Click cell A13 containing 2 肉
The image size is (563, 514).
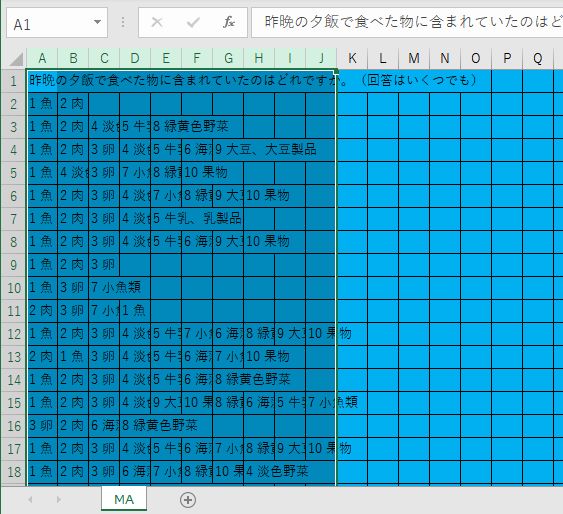[42, 357]
